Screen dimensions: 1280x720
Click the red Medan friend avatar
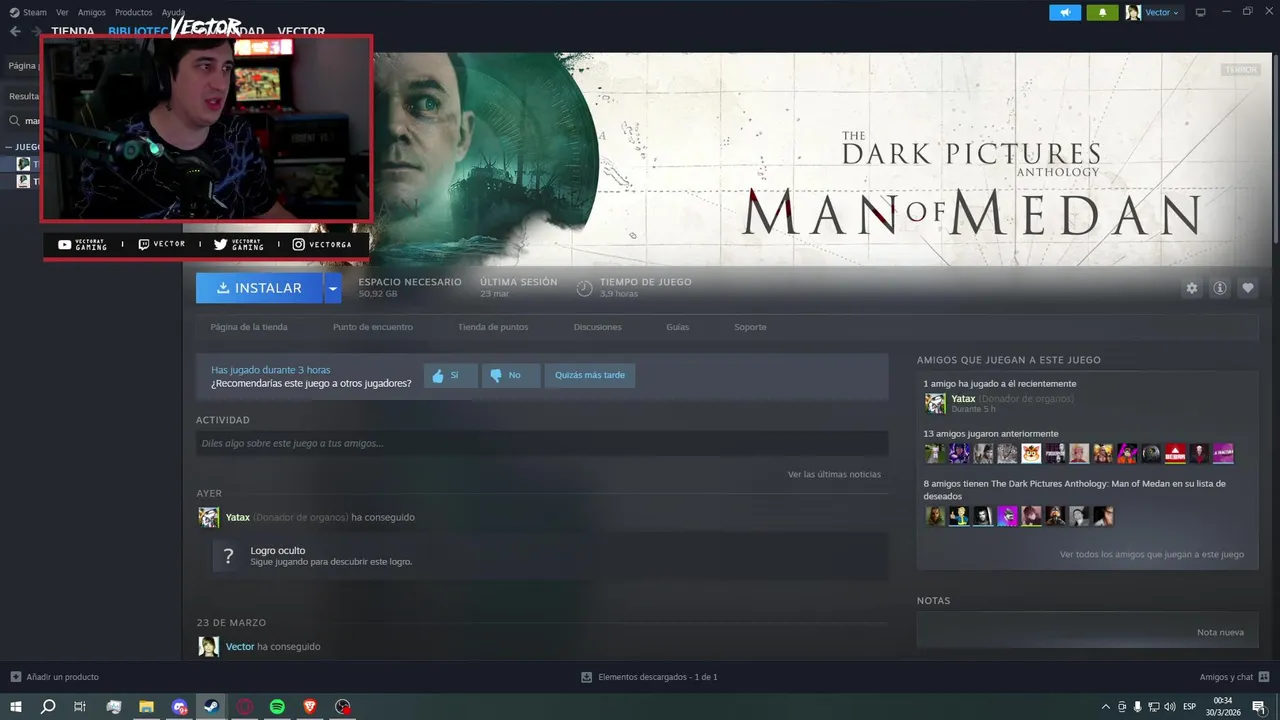pyautogui.click(x=1175, y=454)
